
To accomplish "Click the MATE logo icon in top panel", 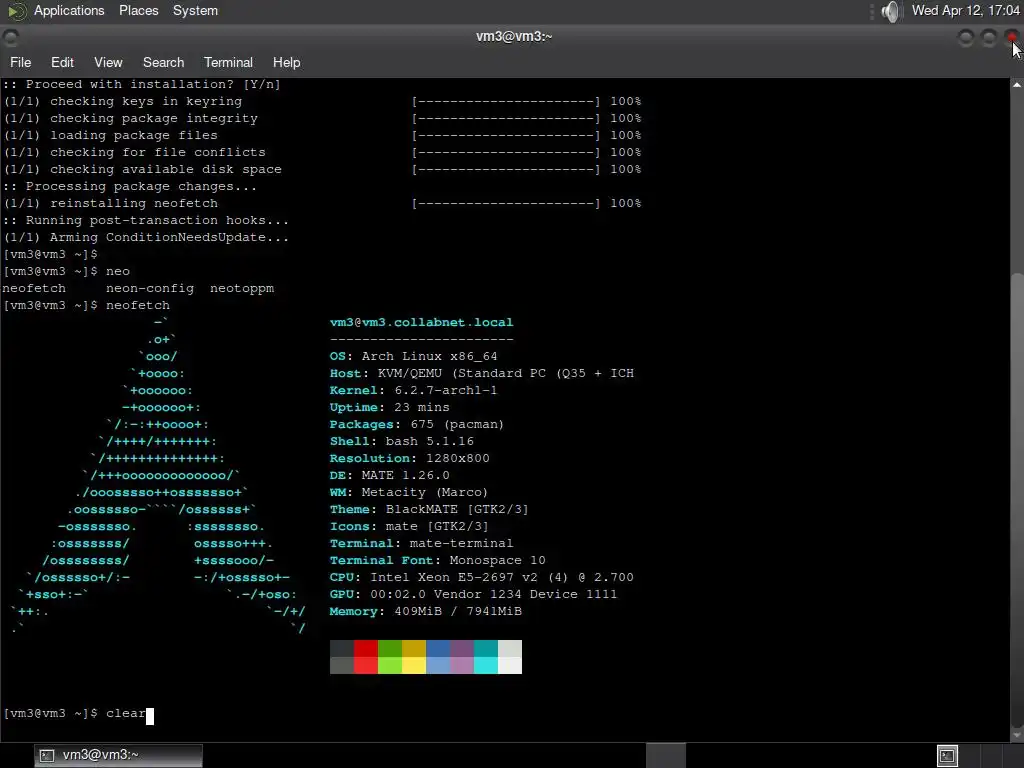I will click(17, 10).
